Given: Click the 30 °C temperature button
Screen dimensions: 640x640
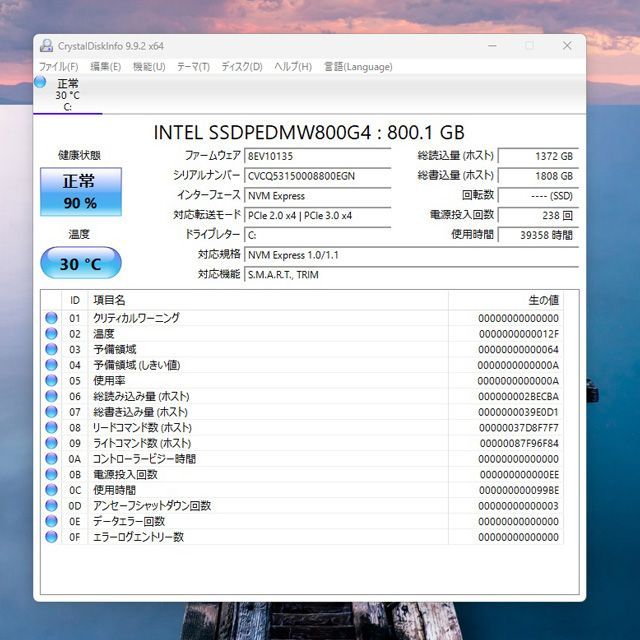Looking at the screenshot, I should pyautogui.click(x=81, y=263).
